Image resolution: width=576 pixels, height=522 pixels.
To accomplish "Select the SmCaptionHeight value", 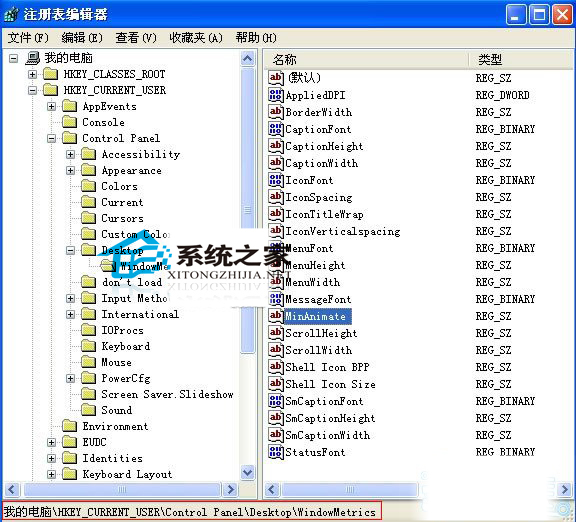I will (x=330, y=418).
